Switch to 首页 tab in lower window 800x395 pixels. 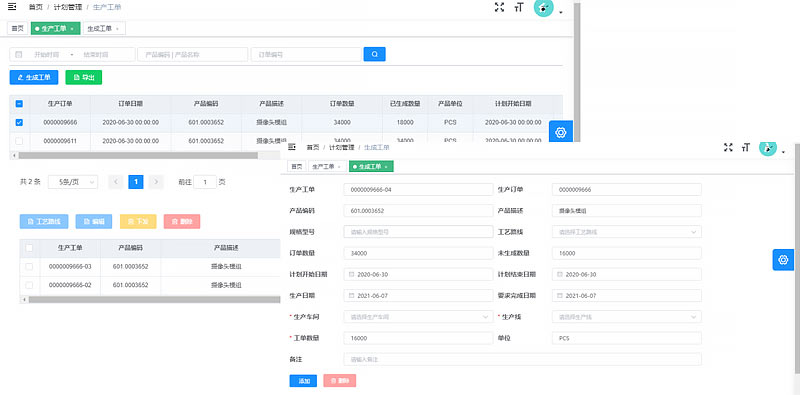point(296,166)
